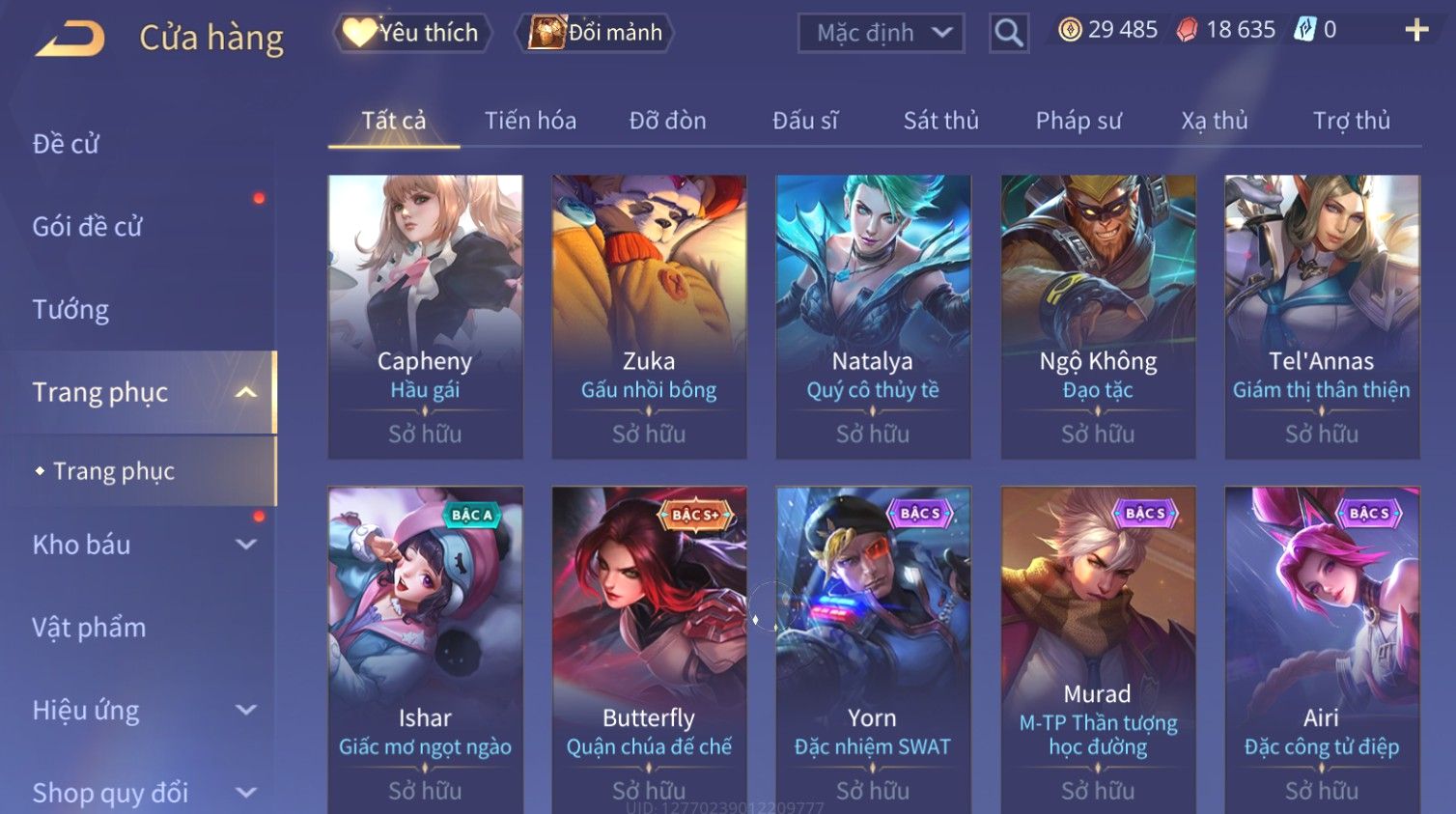Select the Tiến hóa tab
The height and width of the screenshot is (814, 1456).
(530, 121)
